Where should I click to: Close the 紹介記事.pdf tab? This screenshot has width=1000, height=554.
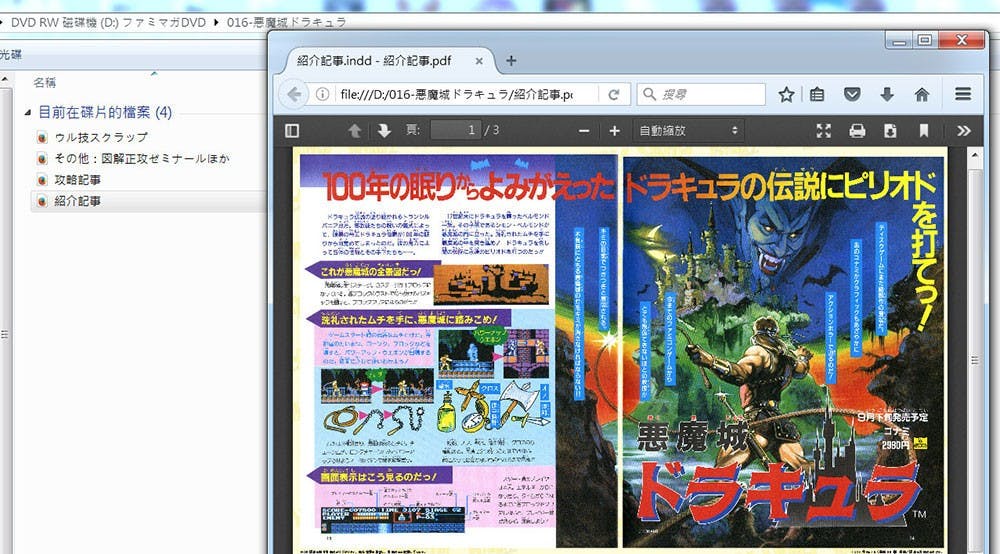[479, 61]
